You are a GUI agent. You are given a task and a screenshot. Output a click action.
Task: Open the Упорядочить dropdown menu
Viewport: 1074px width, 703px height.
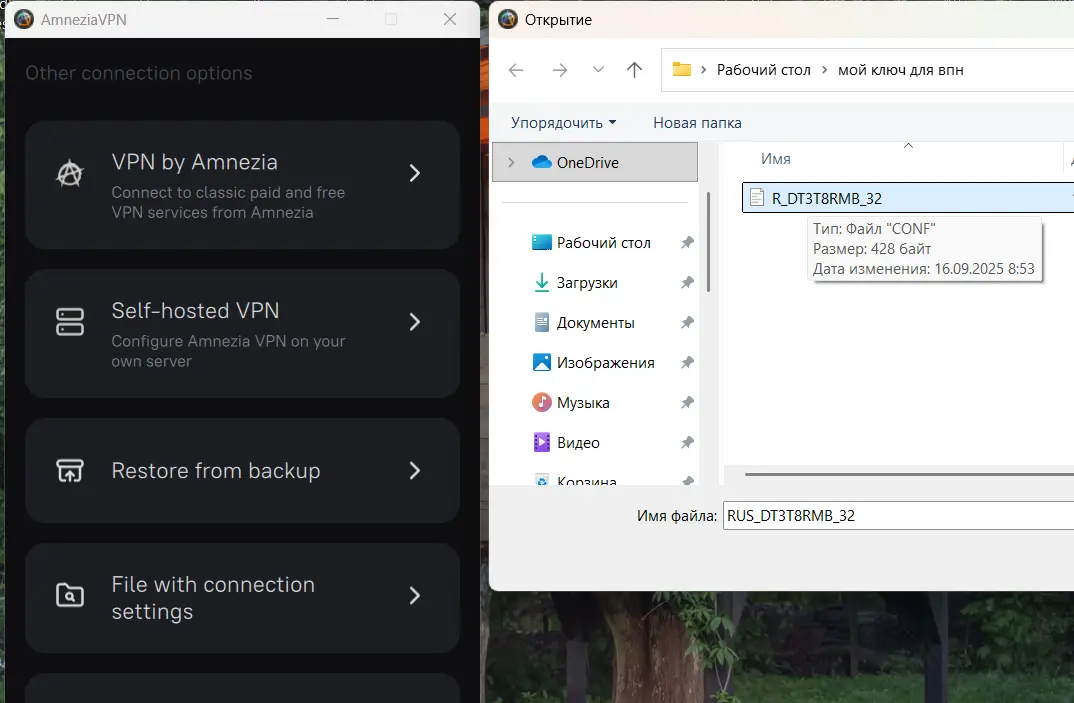[563, 123]
